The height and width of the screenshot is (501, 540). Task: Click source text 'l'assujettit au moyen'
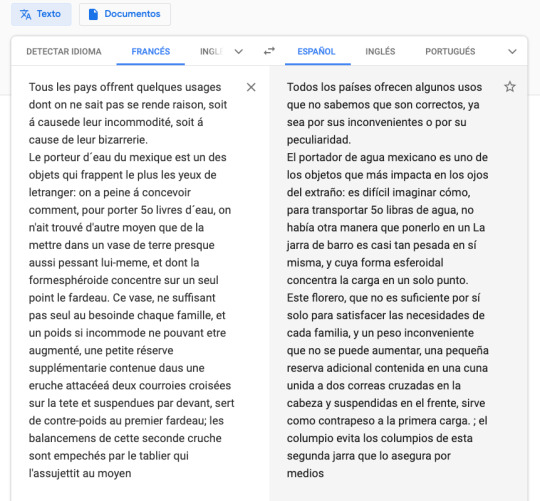click(x=80, y=473)
